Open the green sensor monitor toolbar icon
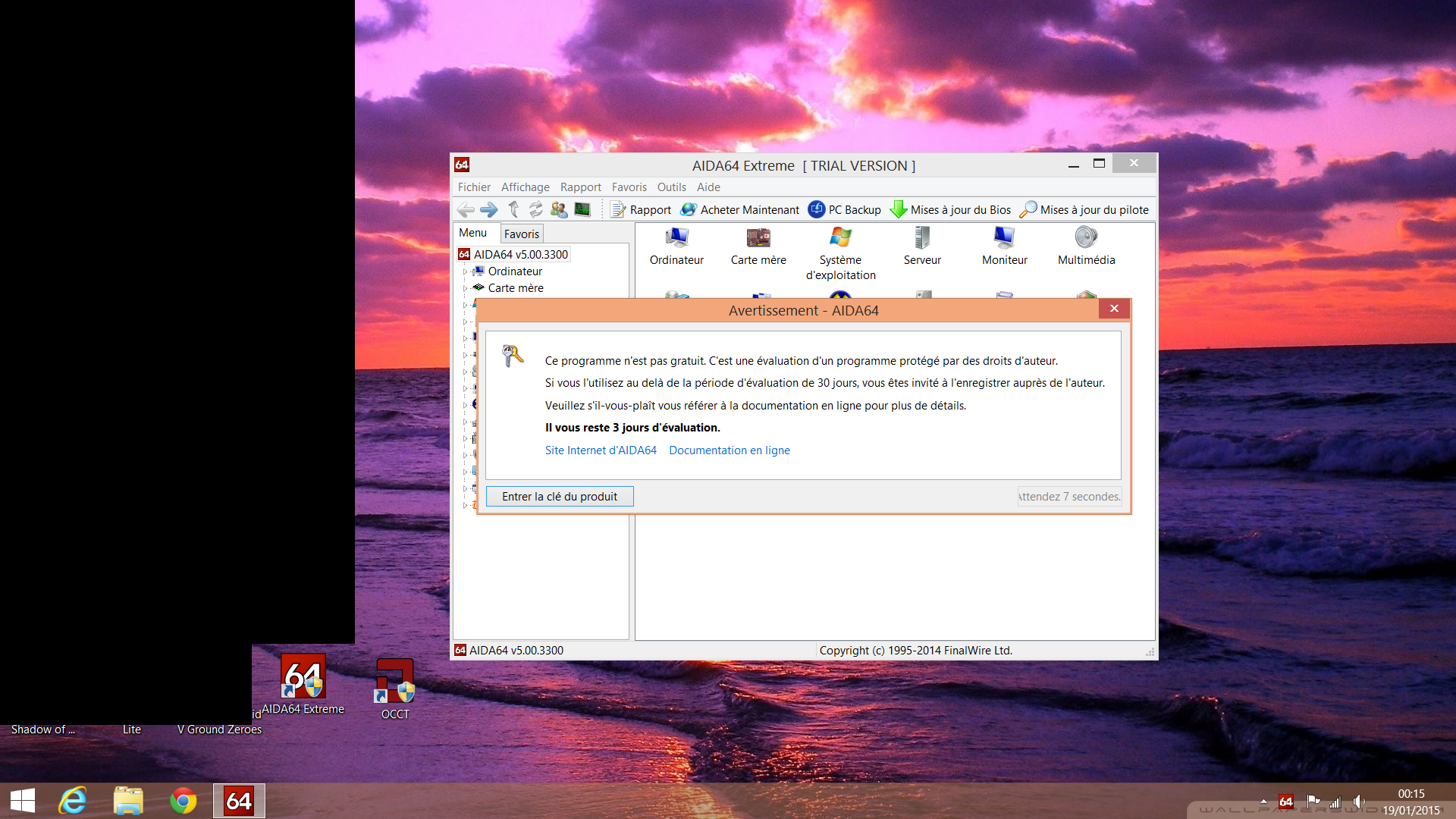The image size is (1456, 819). pyautogui.click(x=582, y=210)
